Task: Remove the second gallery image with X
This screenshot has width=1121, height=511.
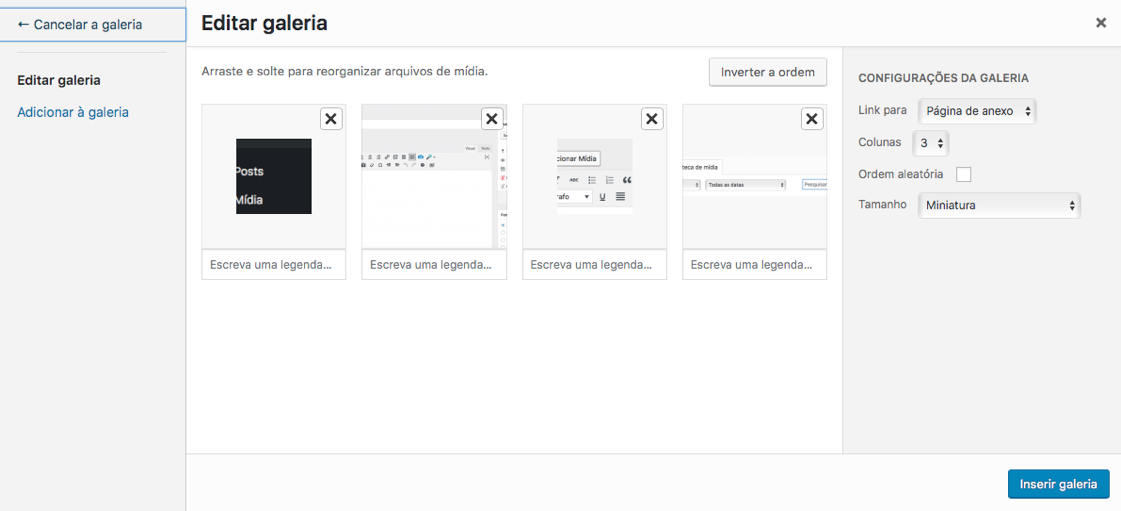Action: [492, 119]
